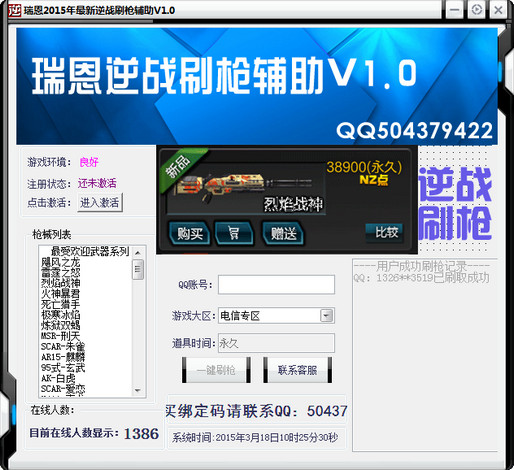Click the 用户成功刷枪记录 log header
This screenshot has height=470, width=514.
(x=422, y=266)
